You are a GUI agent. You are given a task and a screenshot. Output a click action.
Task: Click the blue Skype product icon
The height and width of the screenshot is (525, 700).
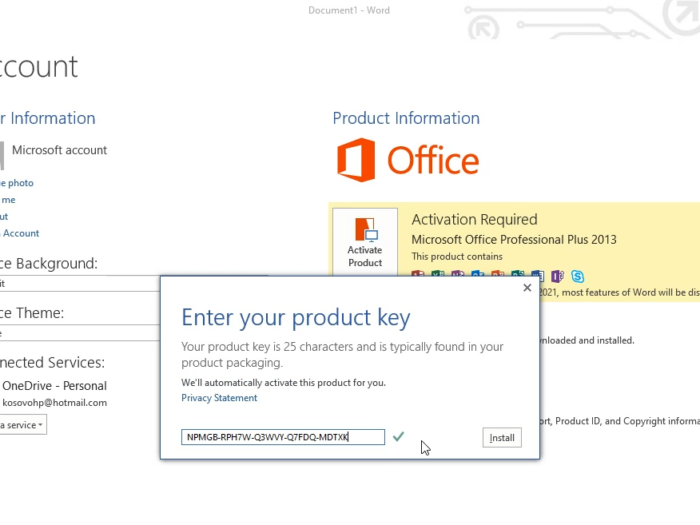click(x=577, y=276)
